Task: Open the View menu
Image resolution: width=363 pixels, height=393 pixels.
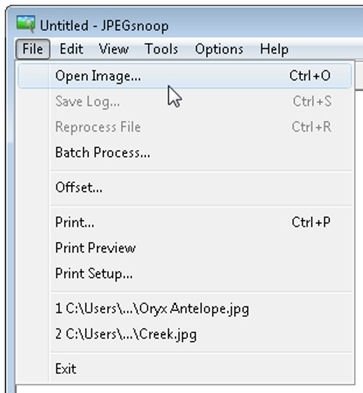Action: (x=113, y=49)
